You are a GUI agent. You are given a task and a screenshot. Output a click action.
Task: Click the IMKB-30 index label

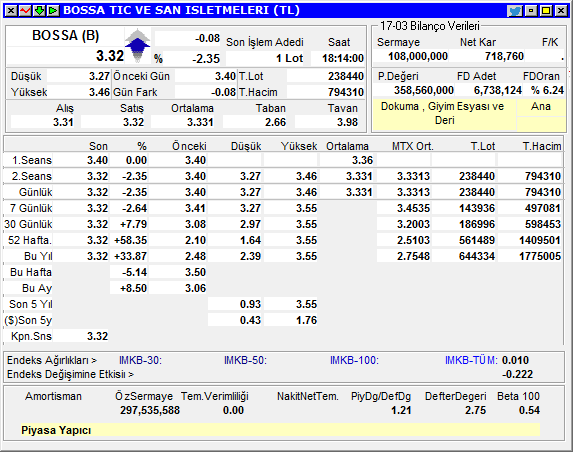140,360
